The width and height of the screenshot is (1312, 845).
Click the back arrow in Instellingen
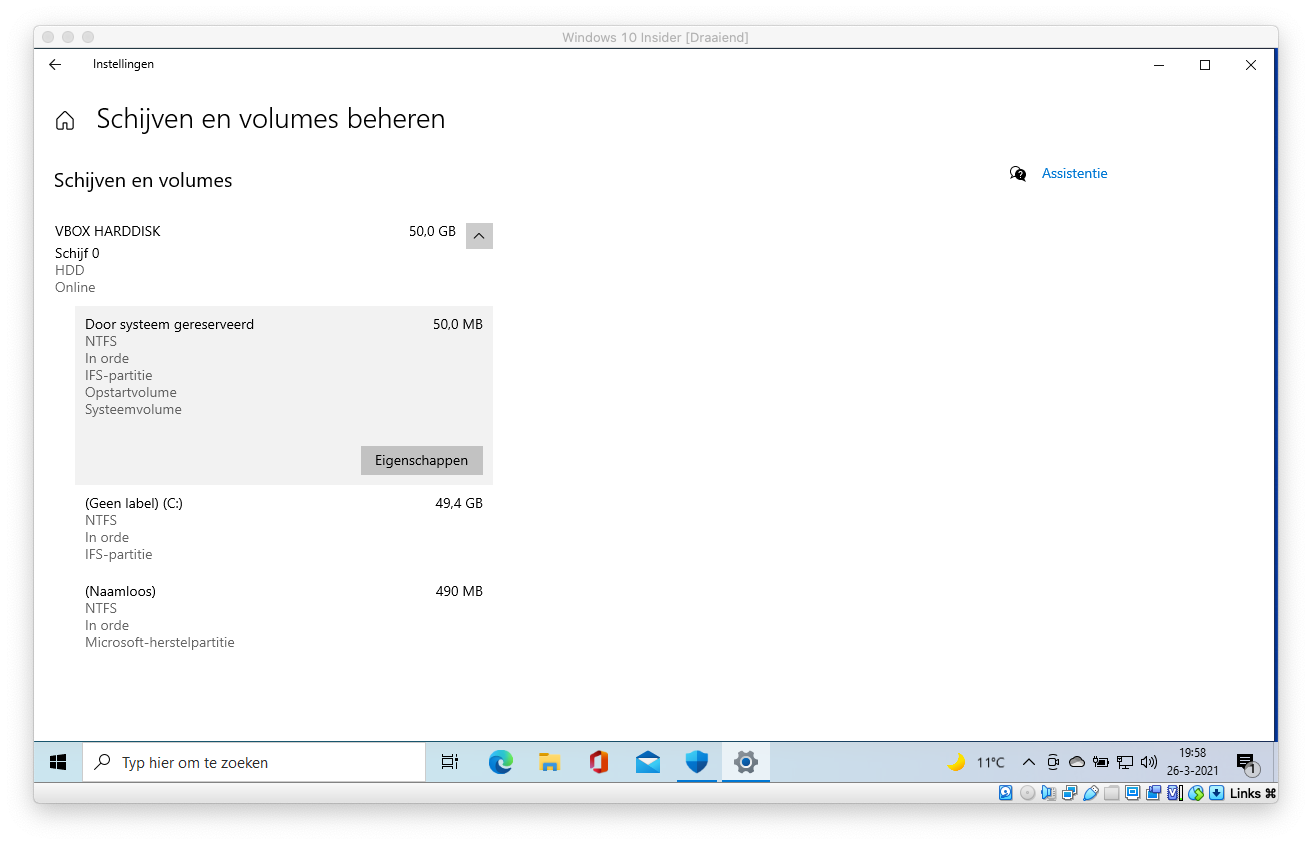[55, 65]
